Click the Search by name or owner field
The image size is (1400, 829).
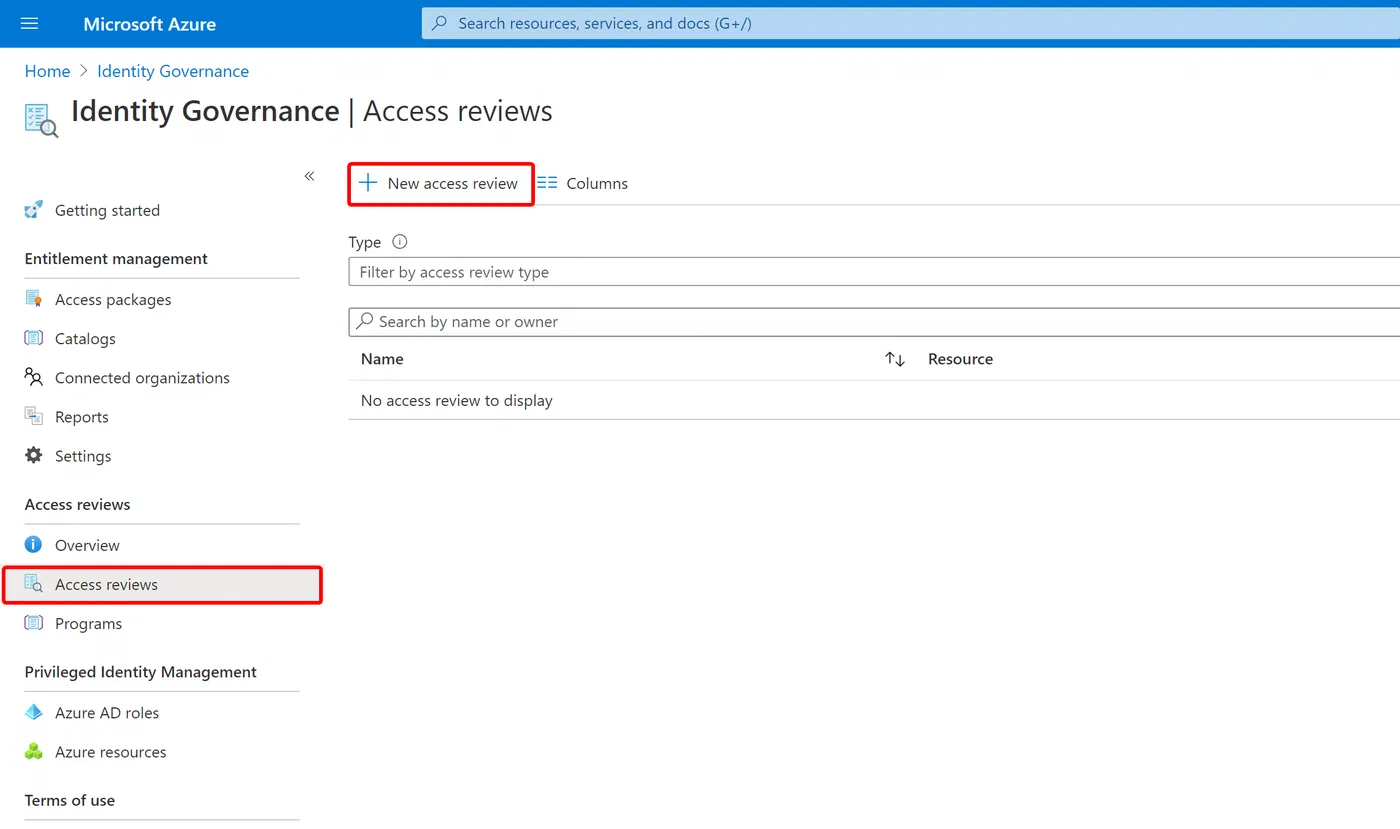click(x=874, y=322)
